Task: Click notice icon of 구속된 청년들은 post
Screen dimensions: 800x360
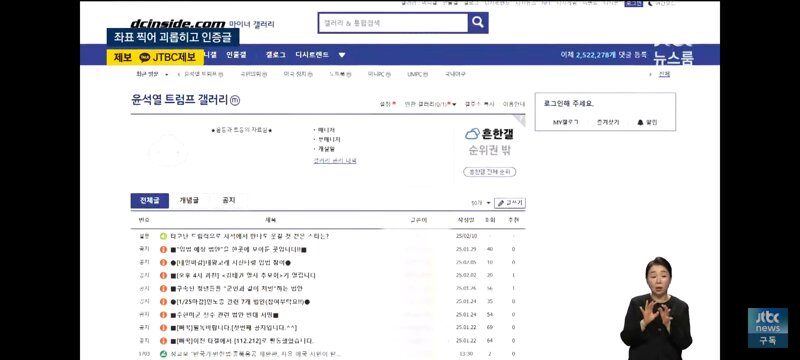Action: point(163,289)
